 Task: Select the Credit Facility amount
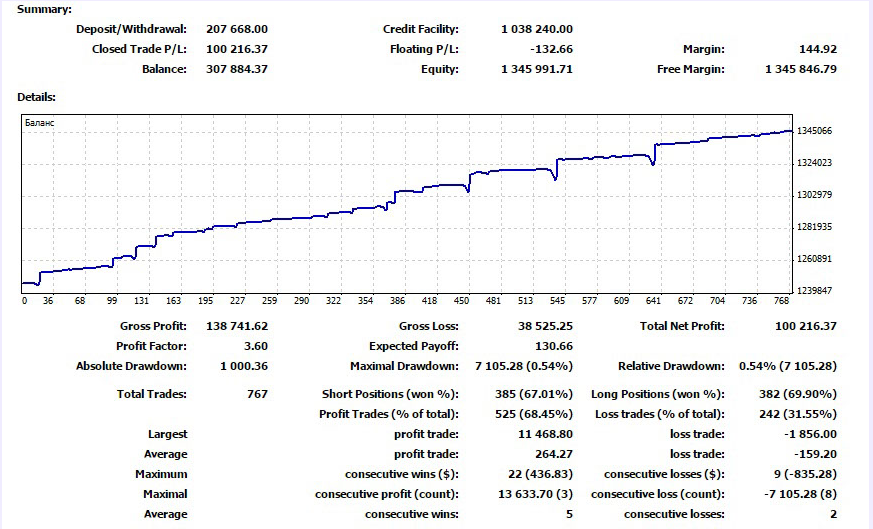(537, 29)
